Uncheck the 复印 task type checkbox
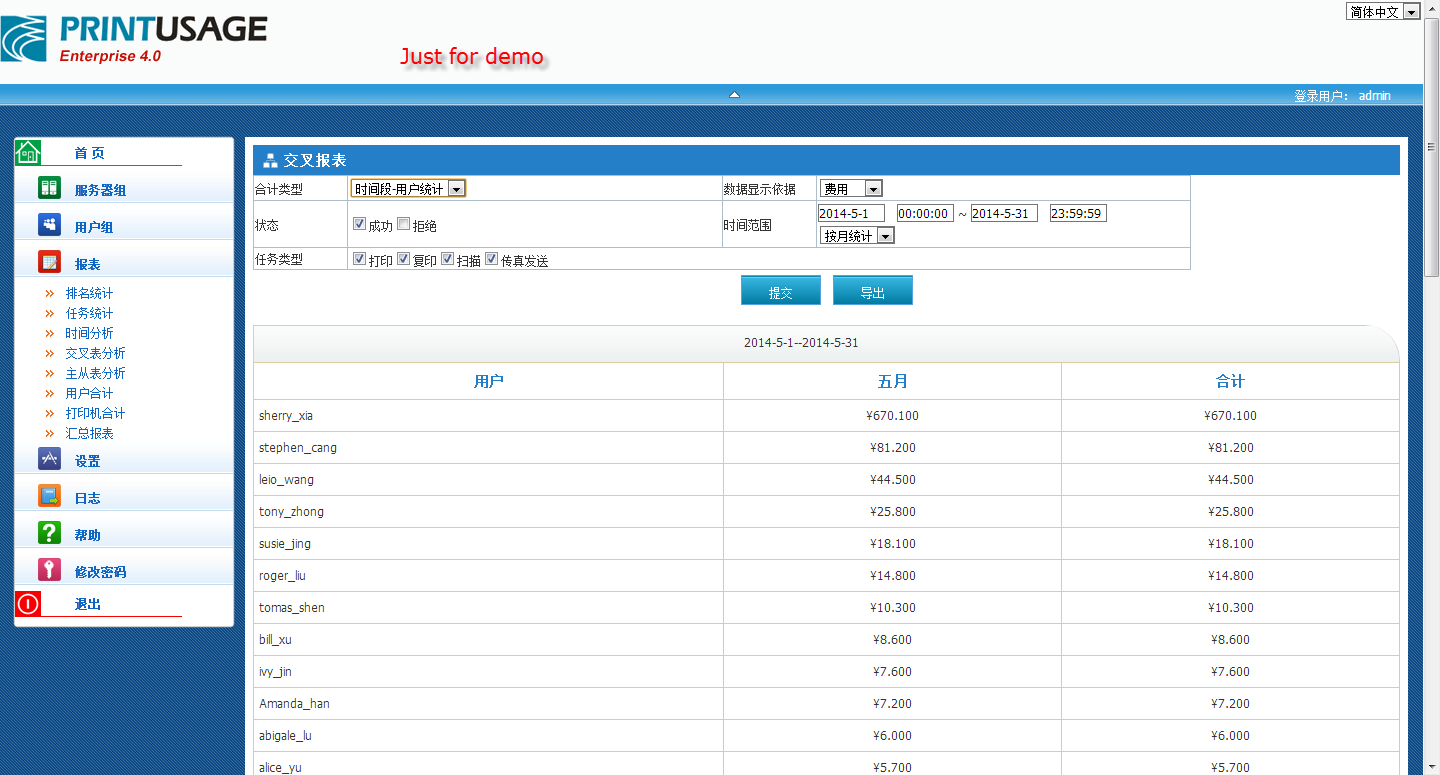 pos(403,259)
